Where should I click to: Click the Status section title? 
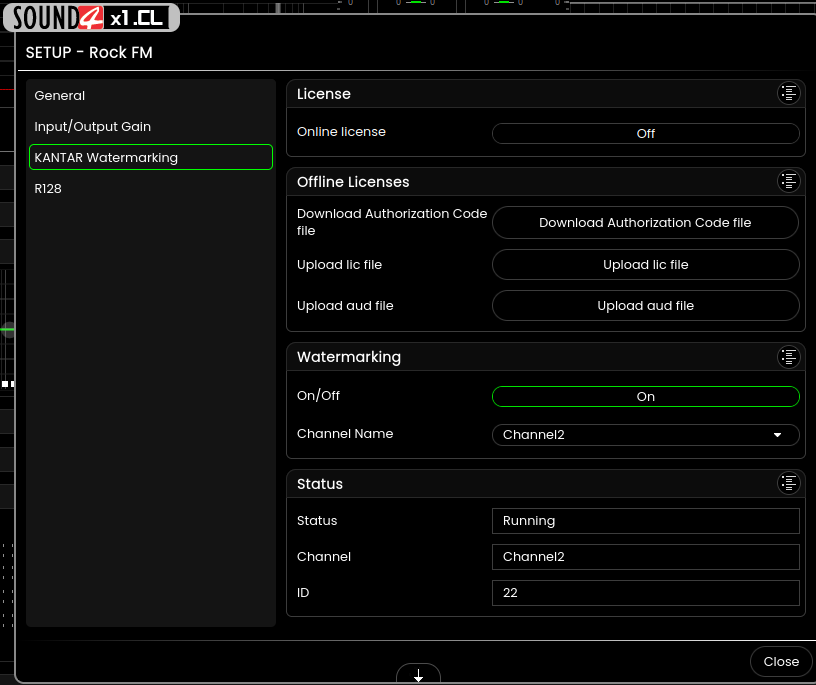tap(320, 484)
